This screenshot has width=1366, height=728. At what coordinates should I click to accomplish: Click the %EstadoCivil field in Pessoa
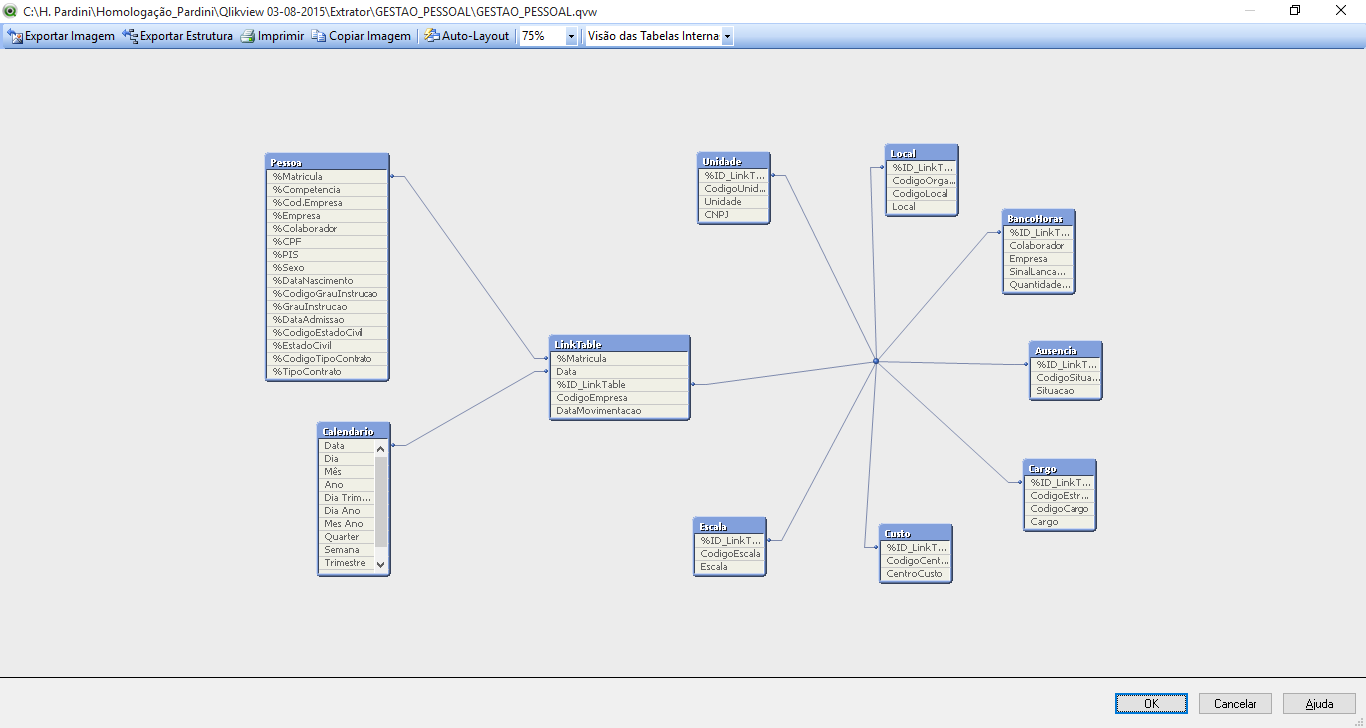coord(328,345)
